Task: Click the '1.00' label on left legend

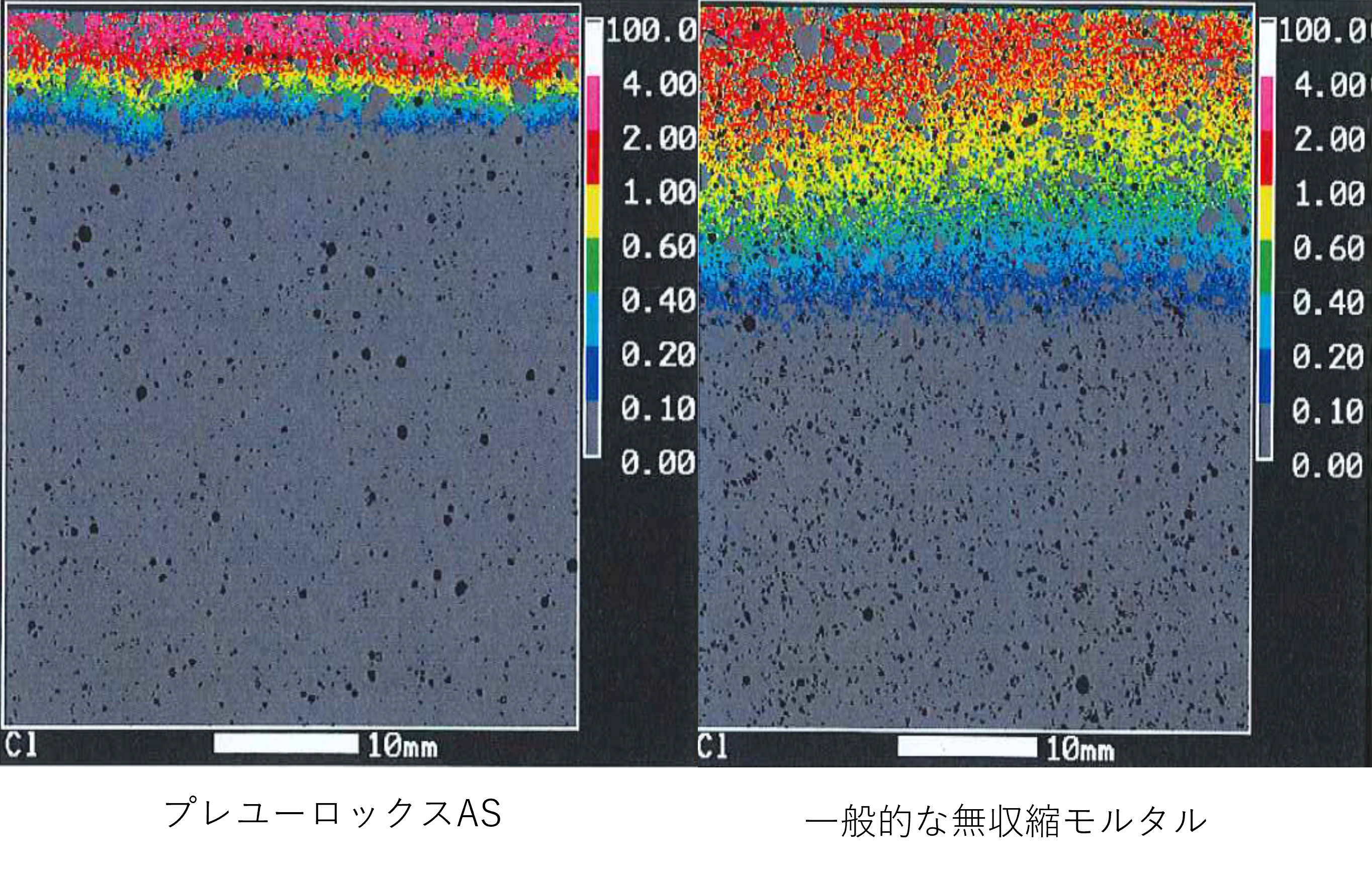Action: coord(659,193)
